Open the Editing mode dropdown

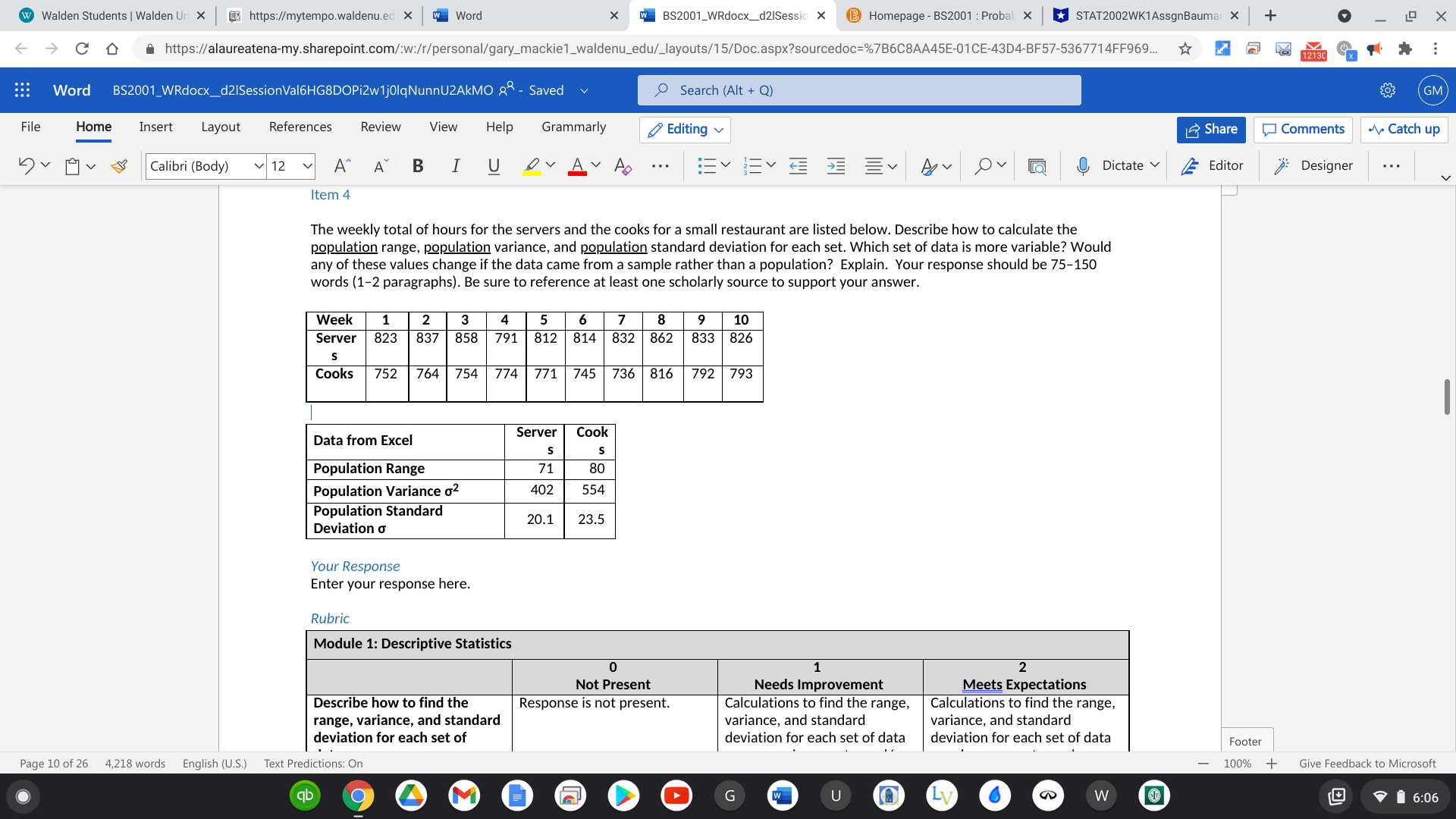coord(686,129)
